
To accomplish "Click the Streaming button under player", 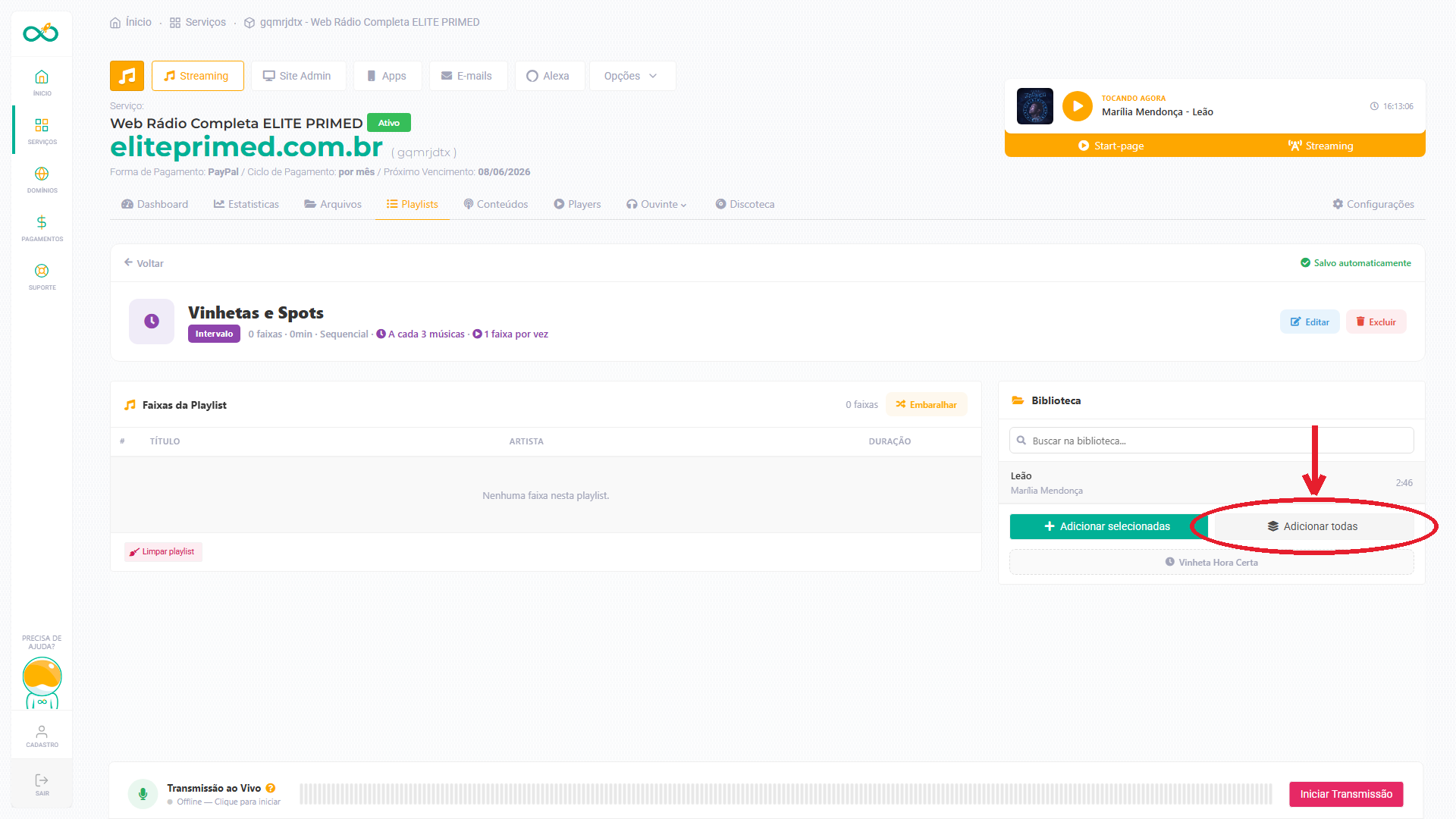I will click(x=1320, y=146).
